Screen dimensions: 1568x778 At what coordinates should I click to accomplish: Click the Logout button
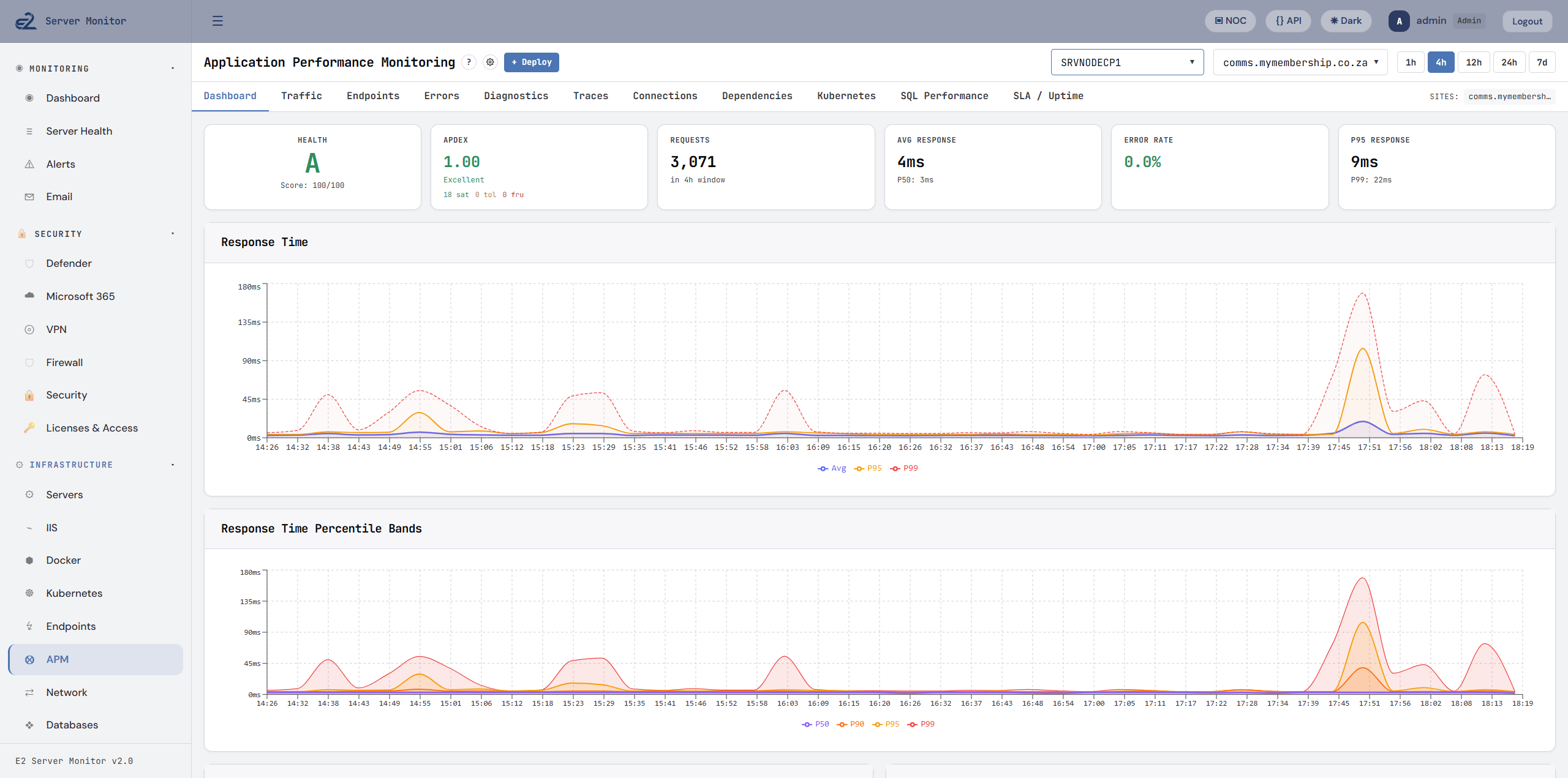[x=1528, y=20]
